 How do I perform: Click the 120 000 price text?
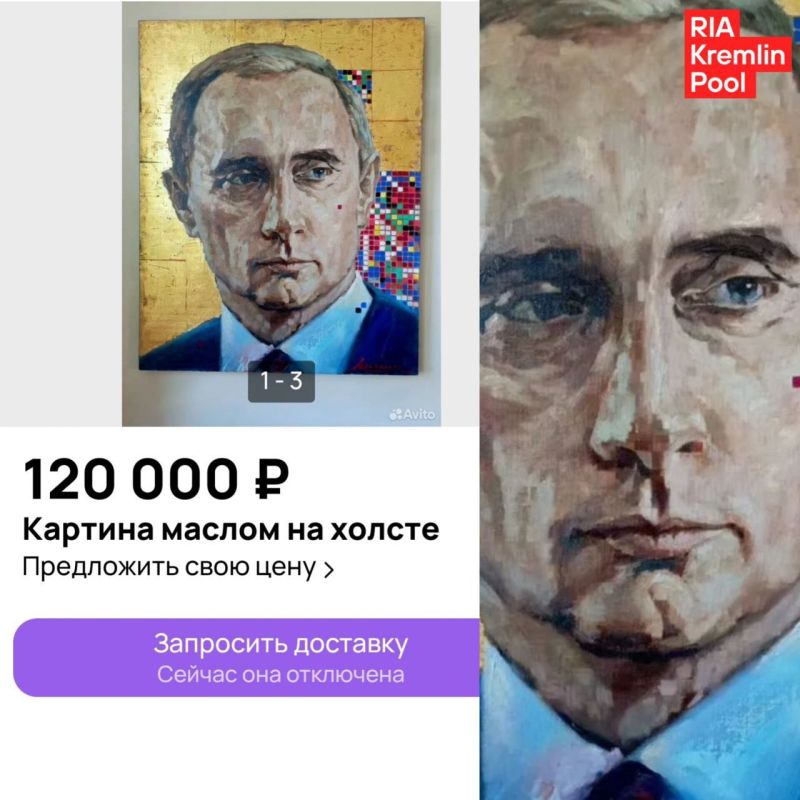pyautogui.click(x=131, y=479)
